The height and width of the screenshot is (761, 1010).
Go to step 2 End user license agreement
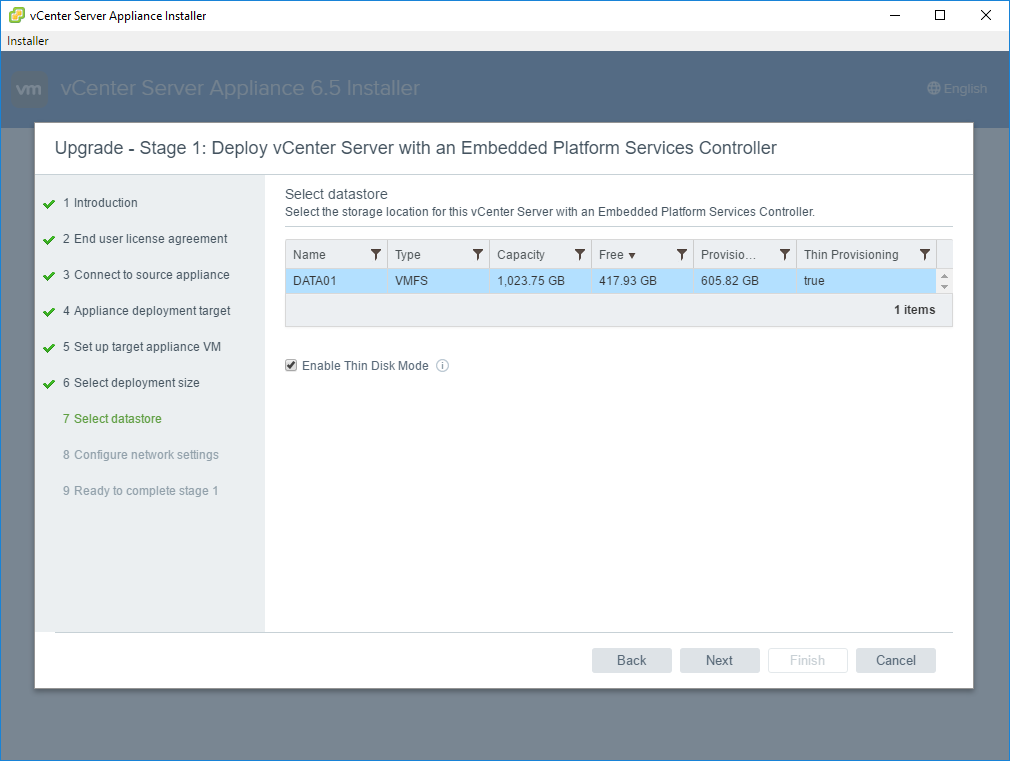tap(145, 238)
